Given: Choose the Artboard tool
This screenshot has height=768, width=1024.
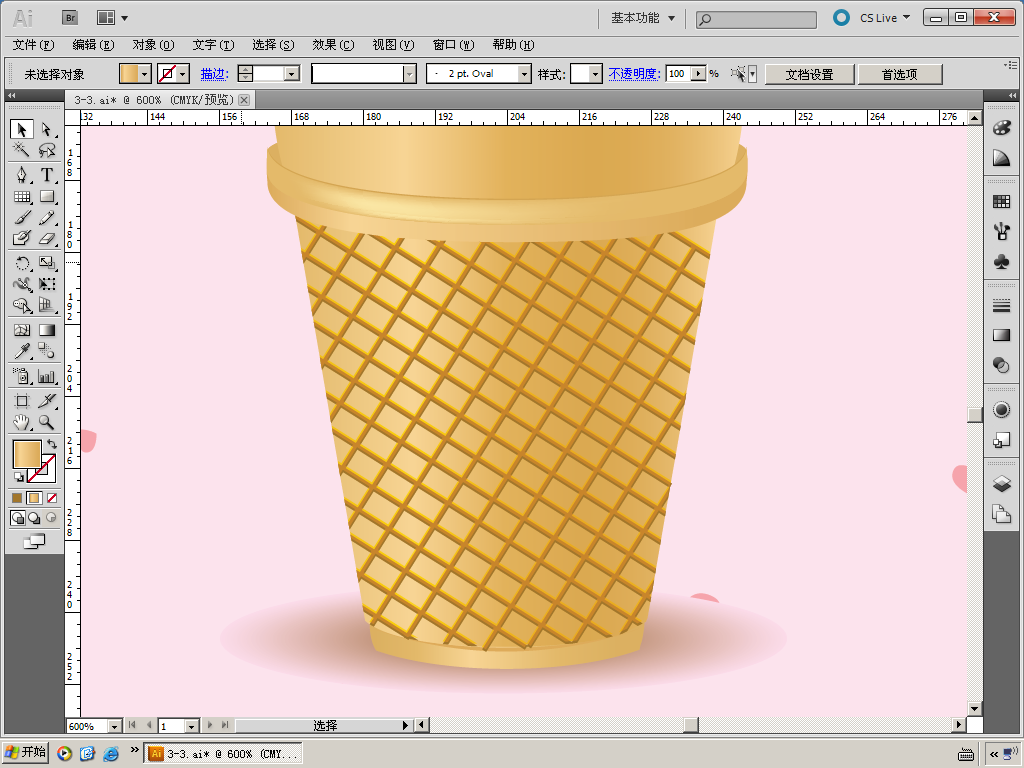Looking at the screenshot, I should click(x=22, y=400).
